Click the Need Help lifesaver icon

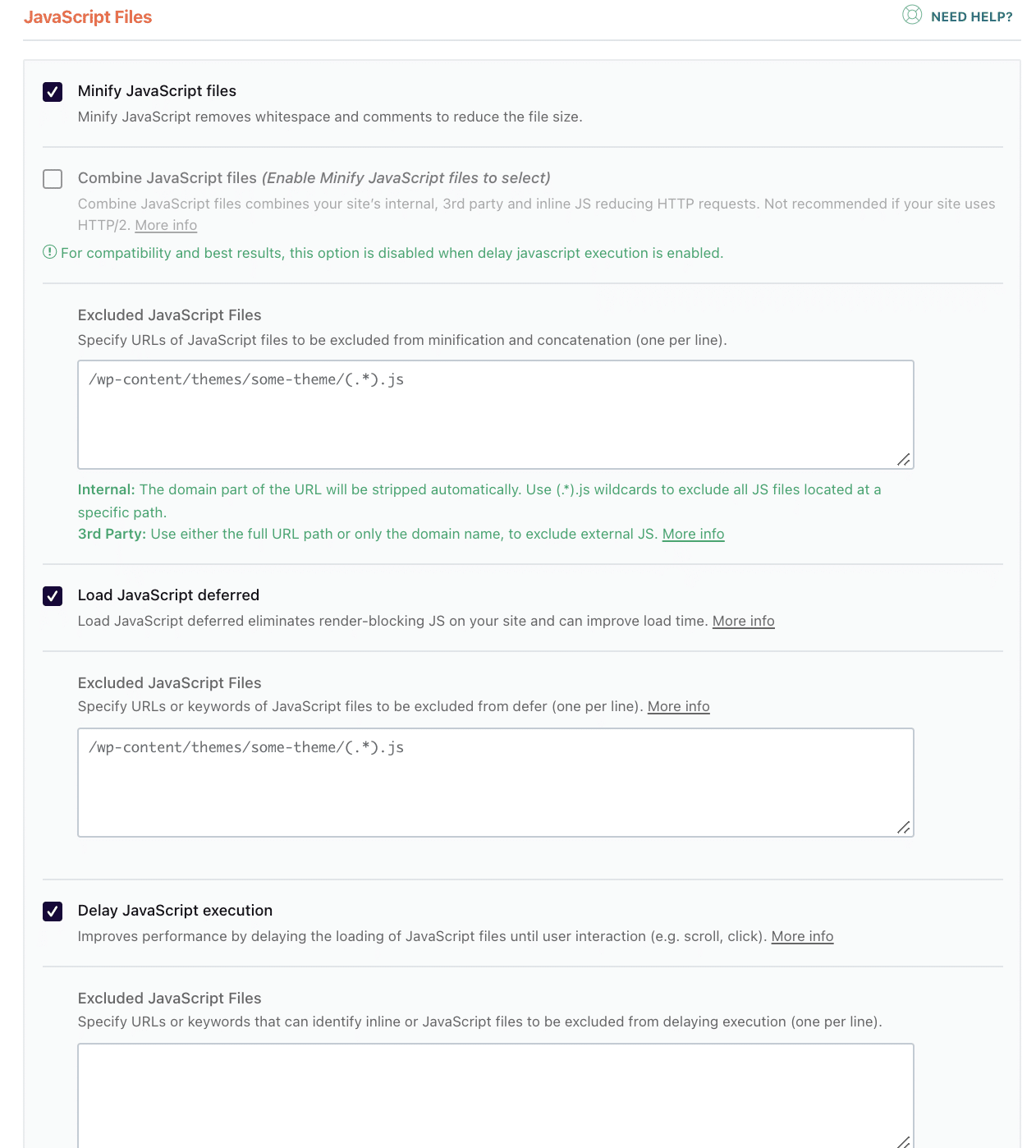[912, 15]
